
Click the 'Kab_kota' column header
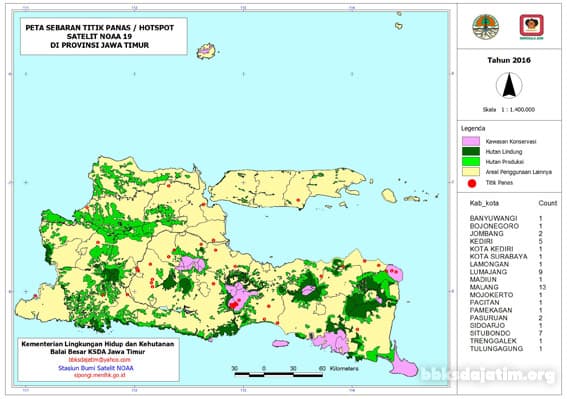(x=484, y=203)
